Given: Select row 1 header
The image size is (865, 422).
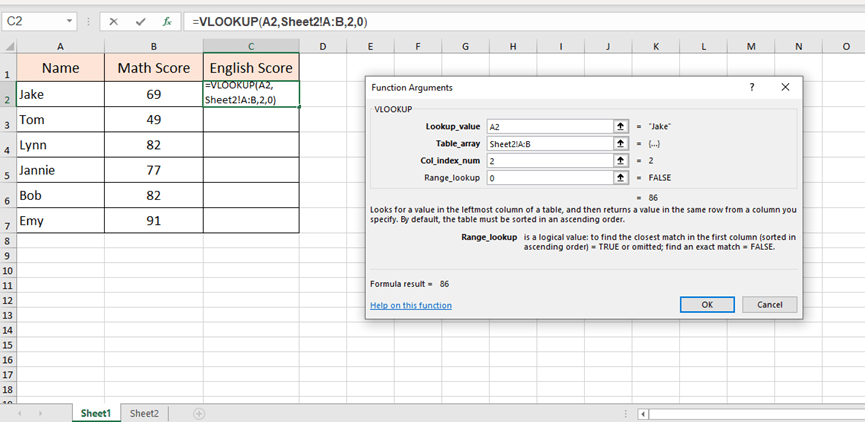Looking at the screenshot, I should coord(8,68).
